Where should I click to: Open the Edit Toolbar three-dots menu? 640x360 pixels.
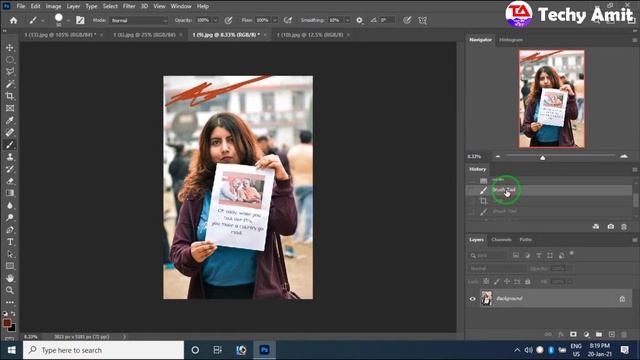point(10,302)
